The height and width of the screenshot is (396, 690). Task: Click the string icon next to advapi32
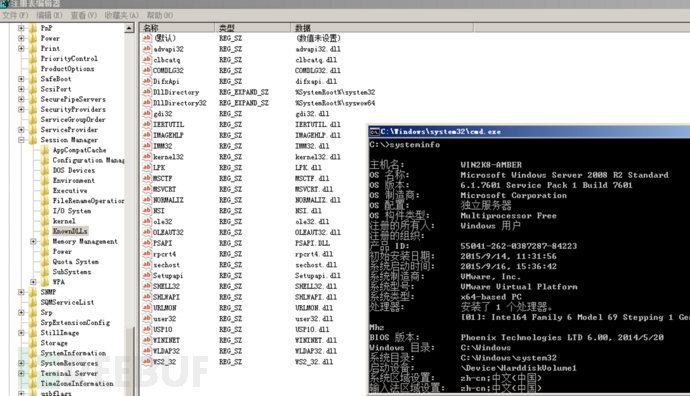pos(147,49)
